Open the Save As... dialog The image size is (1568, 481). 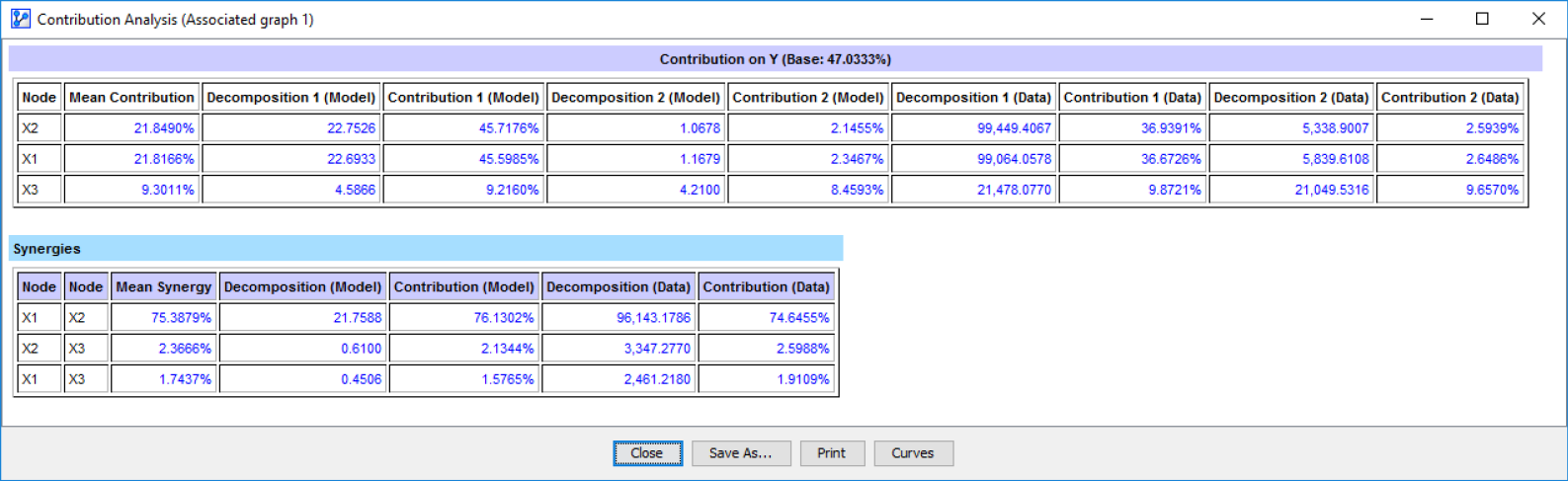pyautogui.click(x=740, y=453)
